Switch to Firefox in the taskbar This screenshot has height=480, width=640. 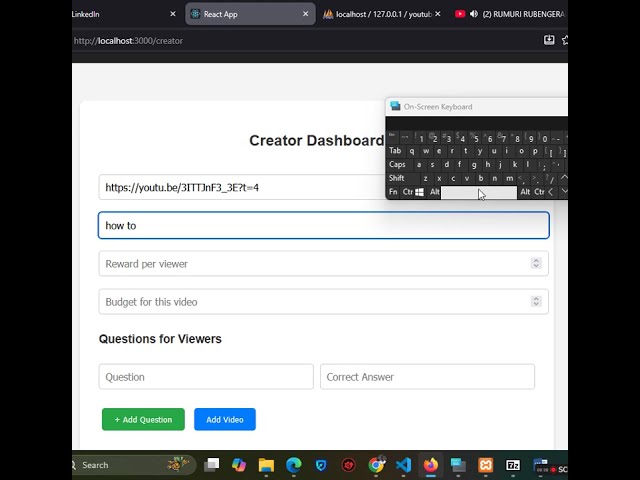431,464
